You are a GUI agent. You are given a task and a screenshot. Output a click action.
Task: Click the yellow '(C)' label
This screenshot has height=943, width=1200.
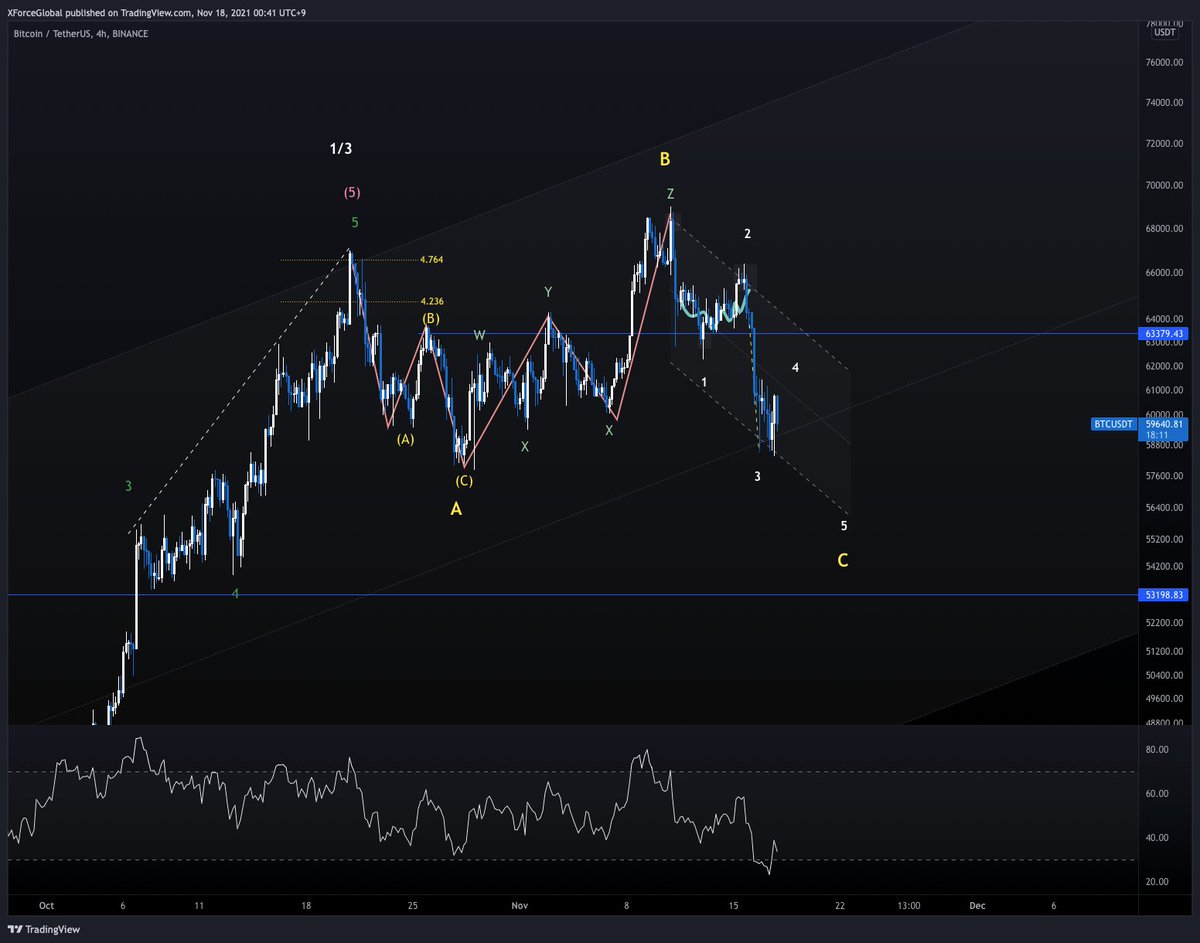tap(464, 481)
